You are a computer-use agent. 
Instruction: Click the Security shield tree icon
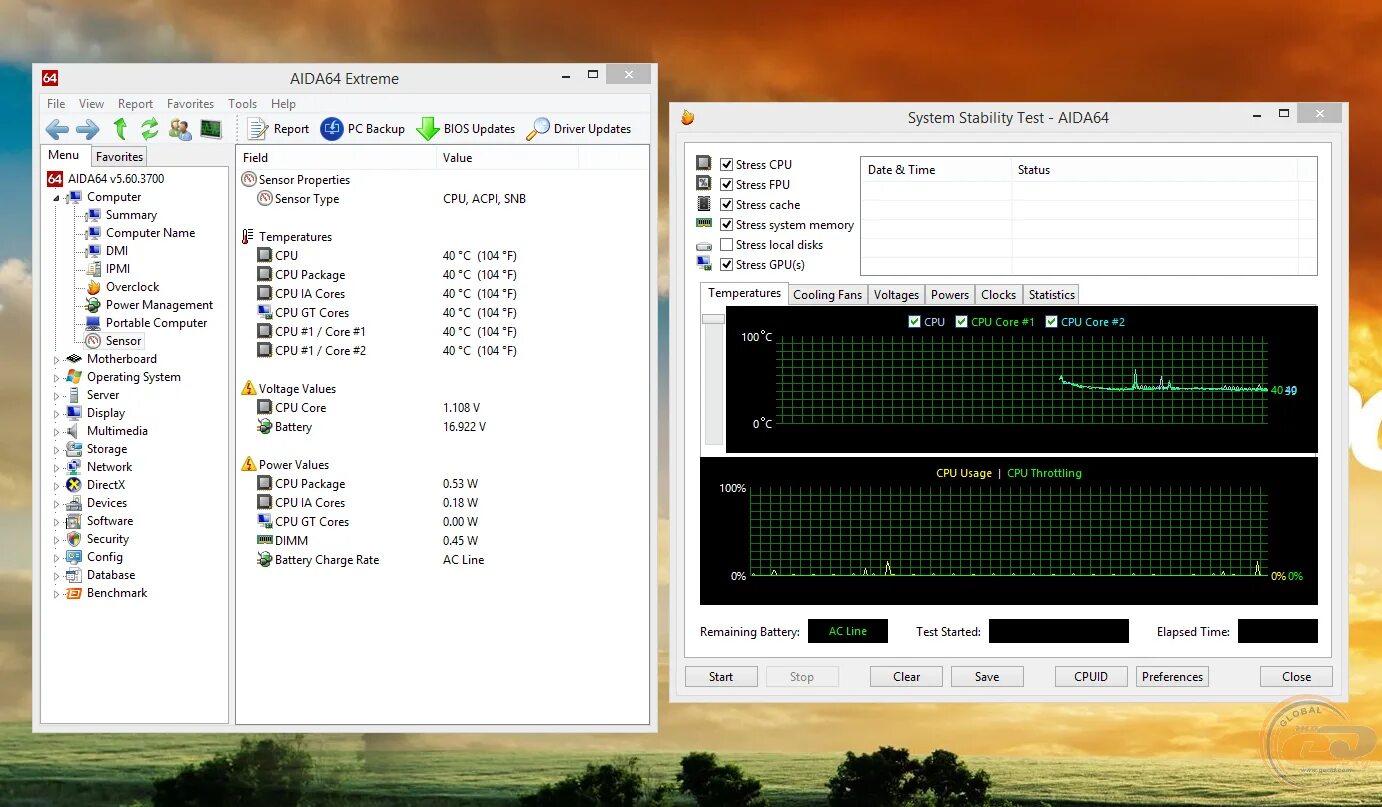click(73, 539)
